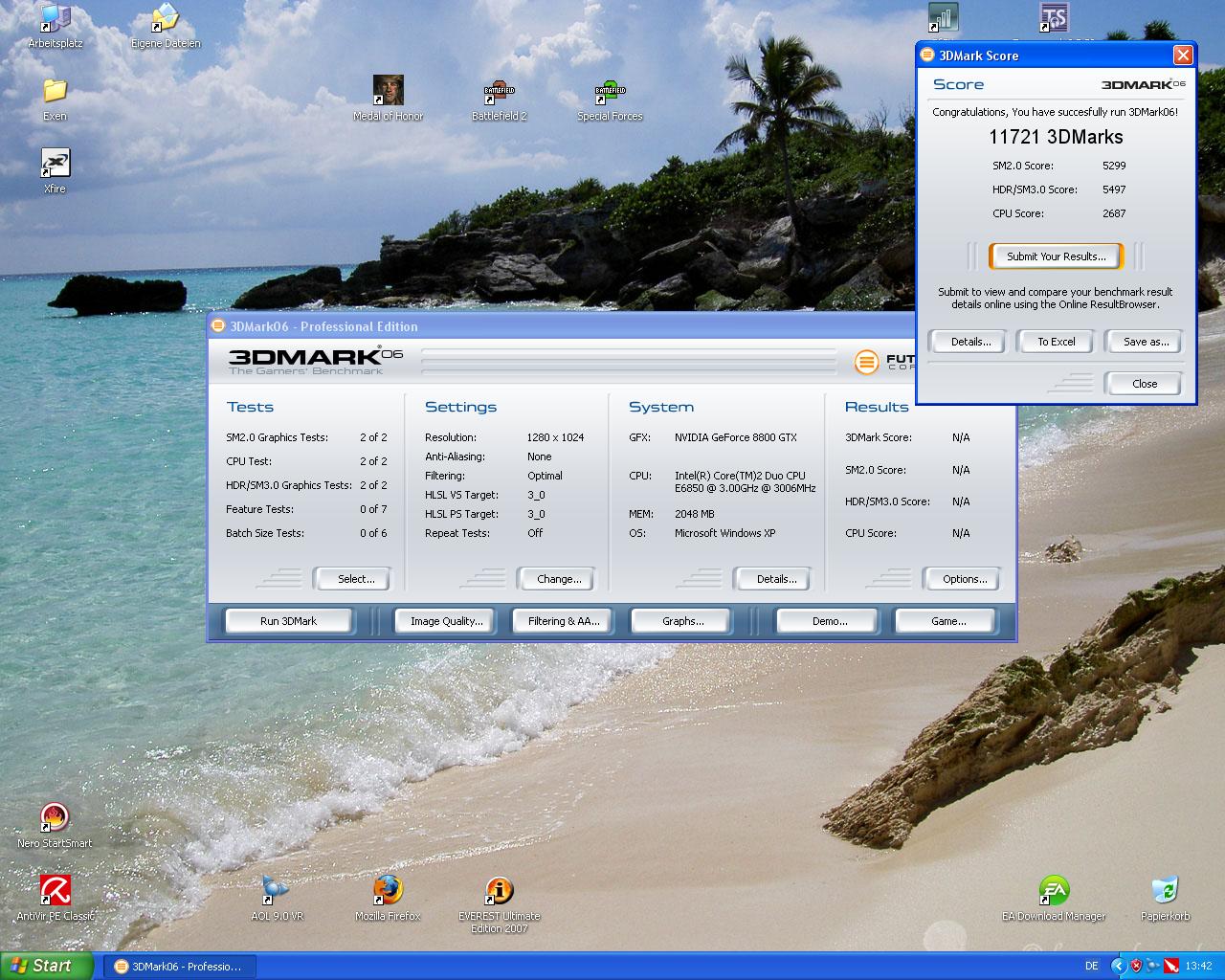
Task: Open the Start menu
Action: pyautogui.click(x=47, y=966)
